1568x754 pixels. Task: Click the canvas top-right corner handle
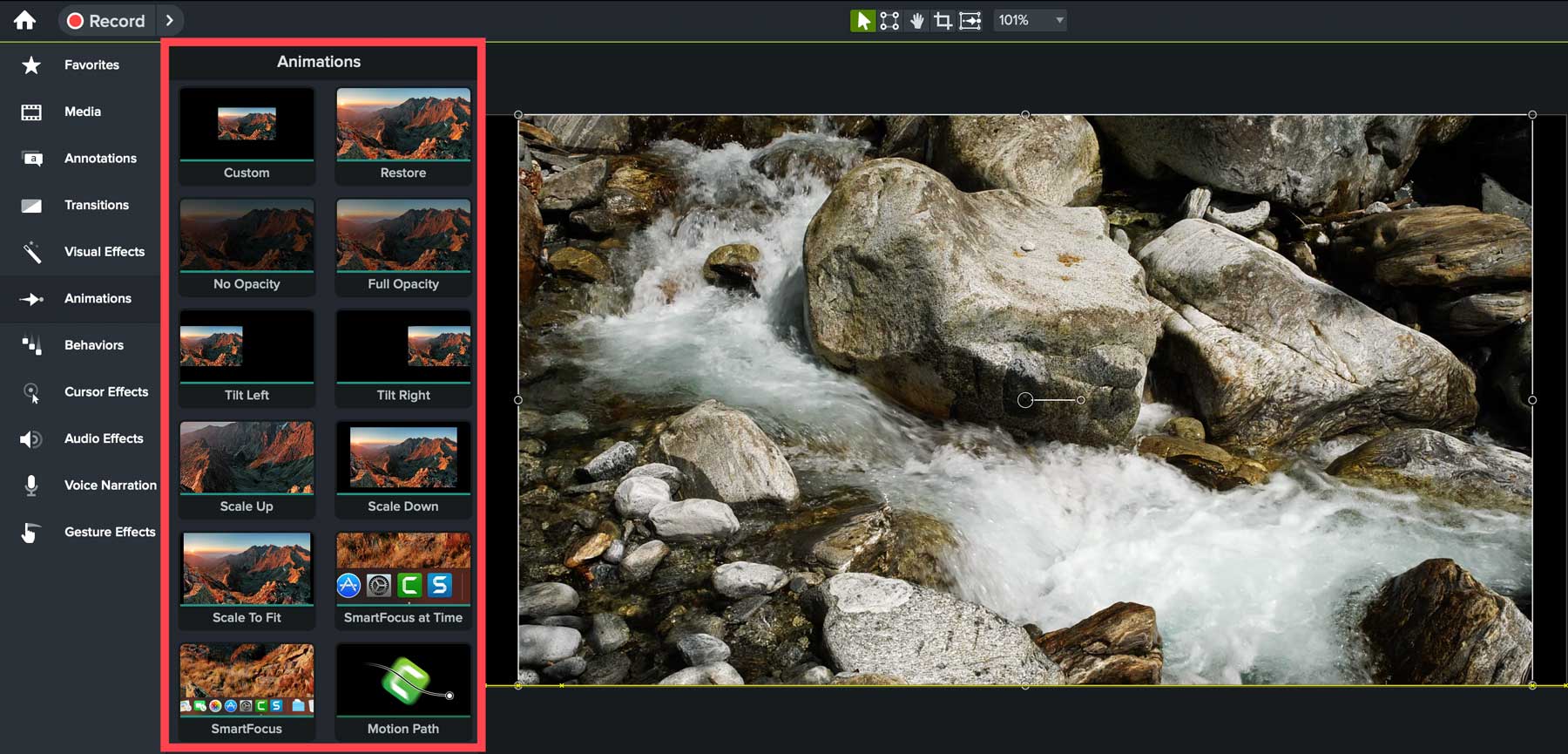[1532, 114]
